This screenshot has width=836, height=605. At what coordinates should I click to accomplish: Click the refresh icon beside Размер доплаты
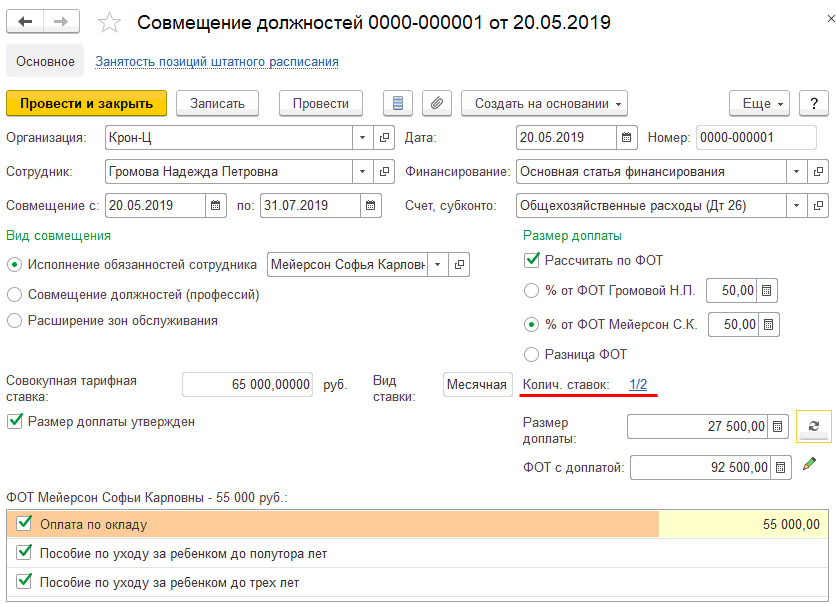click(813, 427)
